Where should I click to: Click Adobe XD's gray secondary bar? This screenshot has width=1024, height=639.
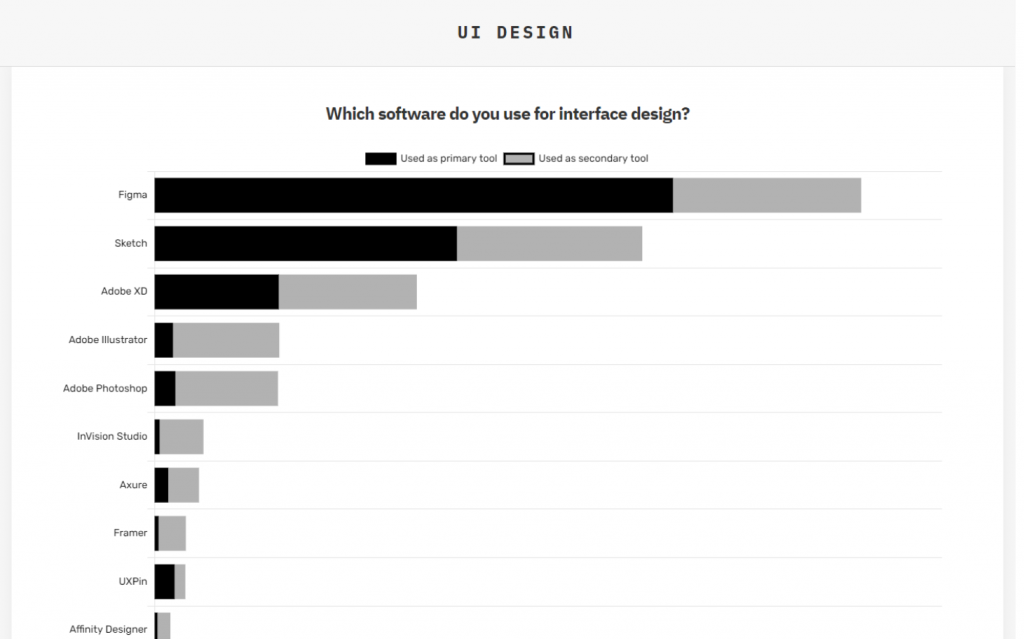347,292
